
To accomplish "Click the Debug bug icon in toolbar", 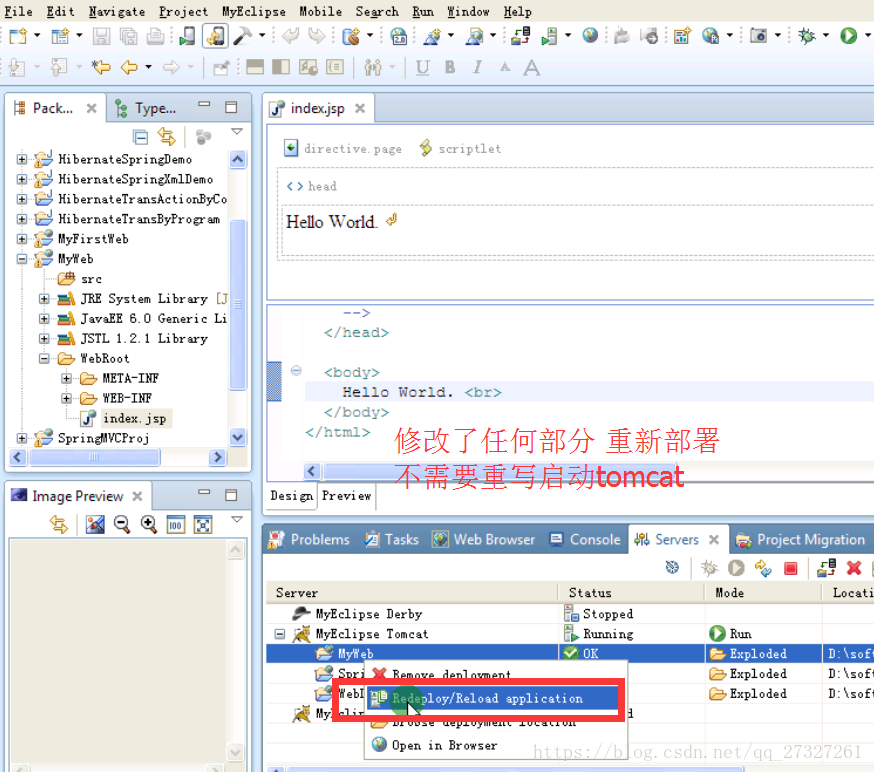I will click(x=807, y=36).
